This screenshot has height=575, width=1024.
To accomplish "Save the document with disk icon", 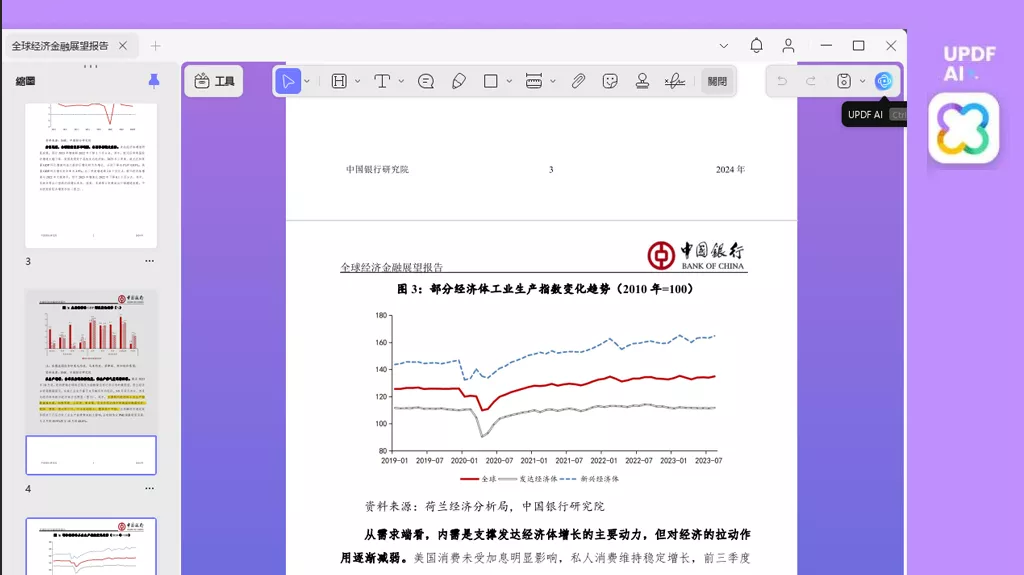I will click(844, 81).
